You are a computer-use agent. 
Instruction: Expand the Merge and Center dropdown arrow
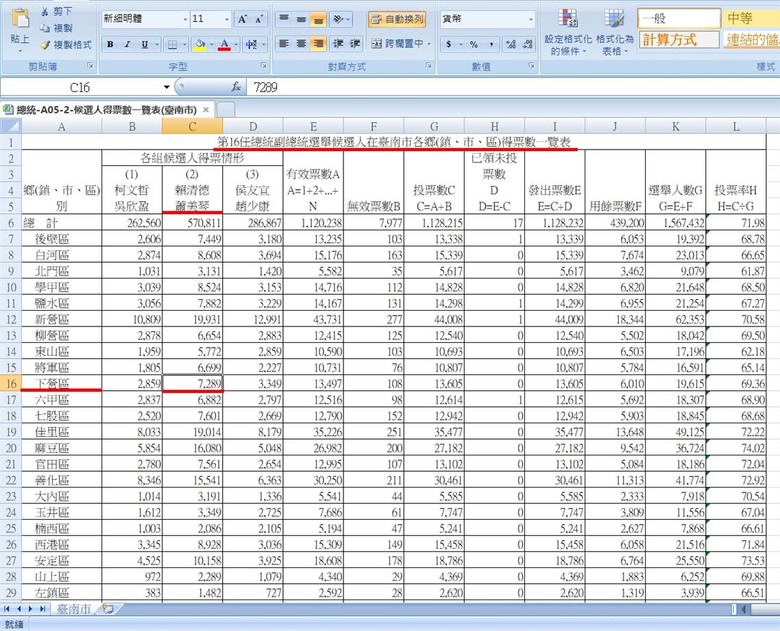[x=428, y=44]
